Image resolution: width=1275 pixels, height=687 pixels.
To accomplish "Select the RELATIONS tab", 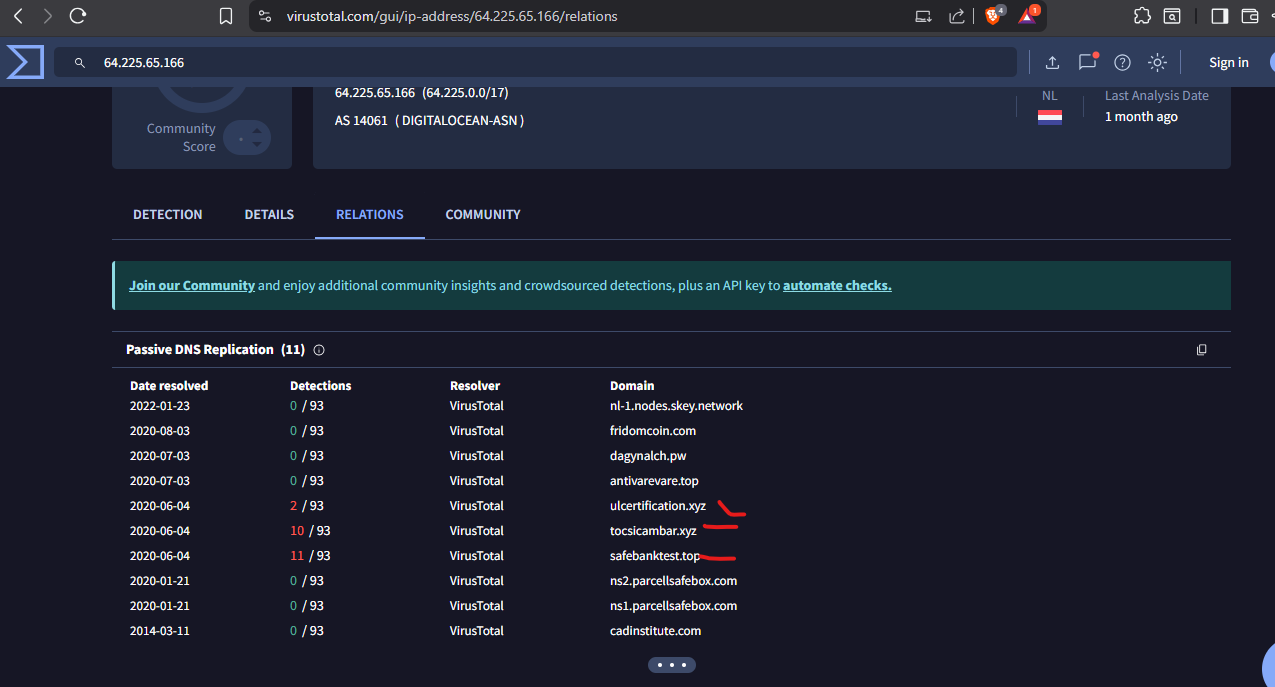I will 370,214.
